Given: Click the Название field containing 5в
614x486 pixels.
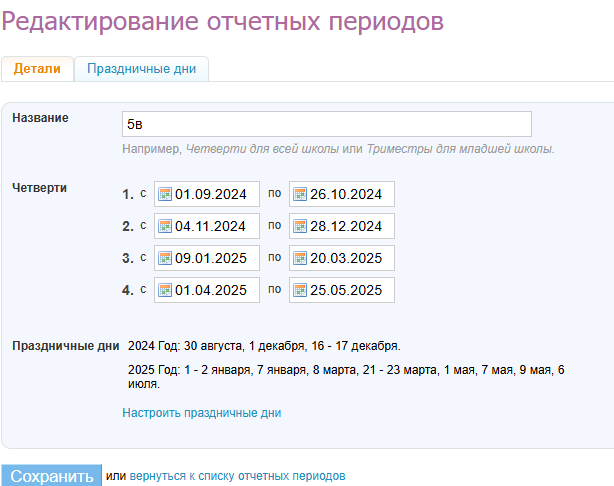Looking at the screenshot, I should (x=325, y=124).
